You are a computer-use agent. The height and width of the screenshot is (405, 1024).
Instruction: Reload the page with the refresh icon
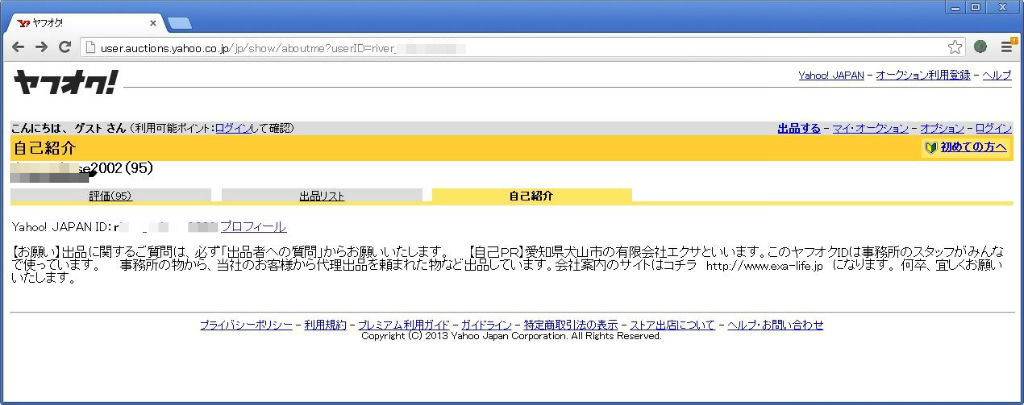(x=65, y=47)
